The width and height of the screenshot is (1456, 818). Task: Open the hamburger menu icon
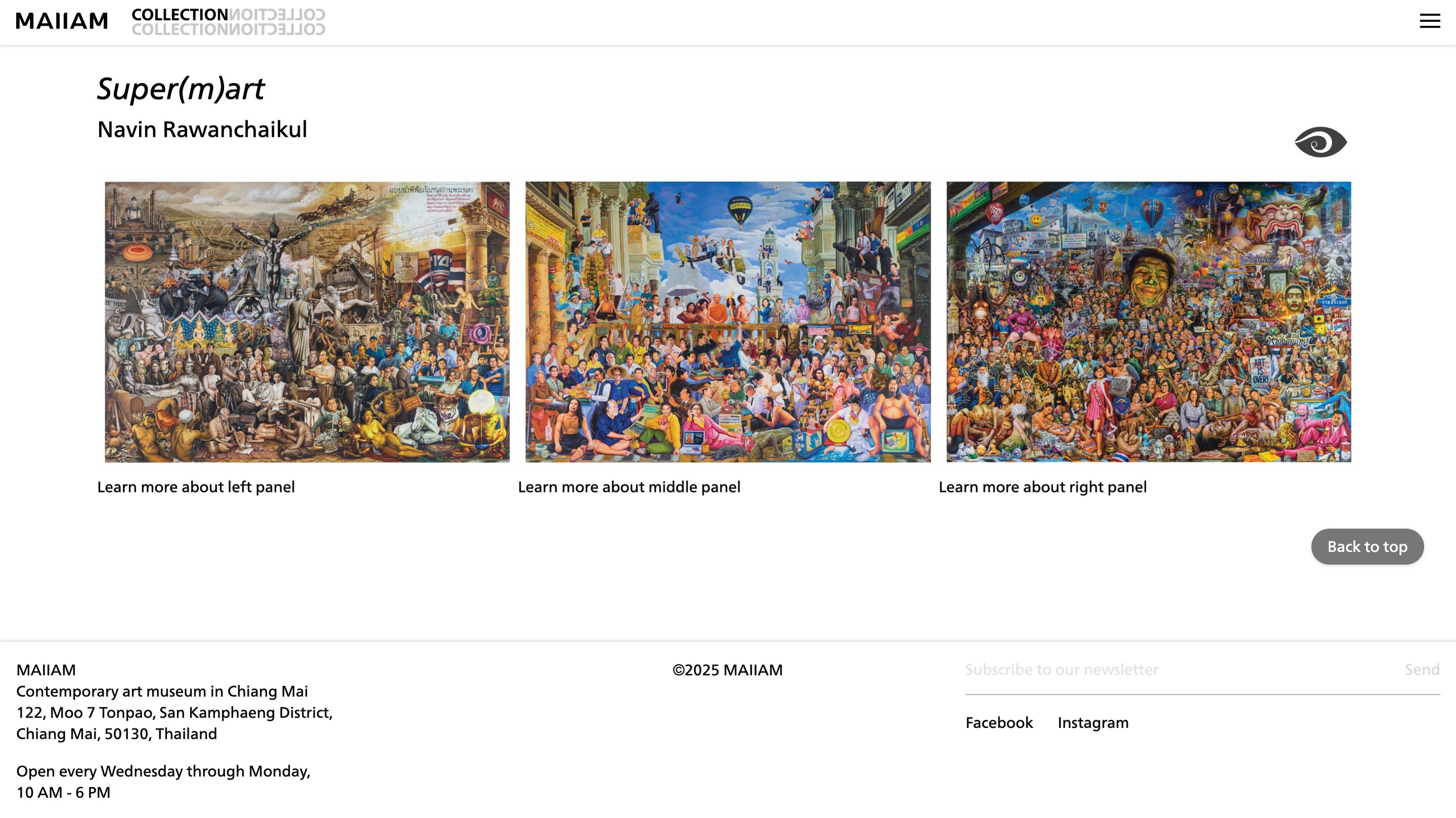[x=1429, y=21]
